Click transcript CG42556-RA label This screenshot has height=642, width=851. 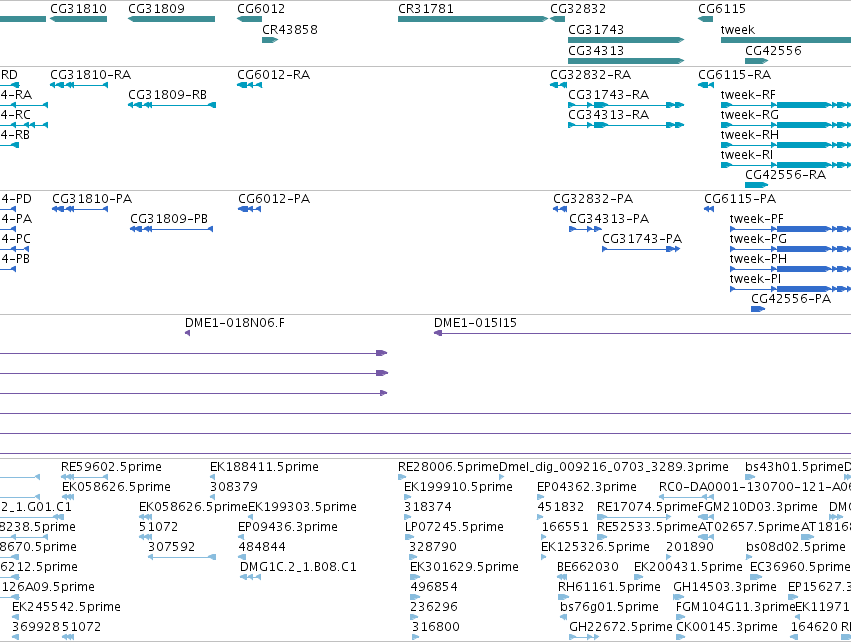[x=785, y=175]
